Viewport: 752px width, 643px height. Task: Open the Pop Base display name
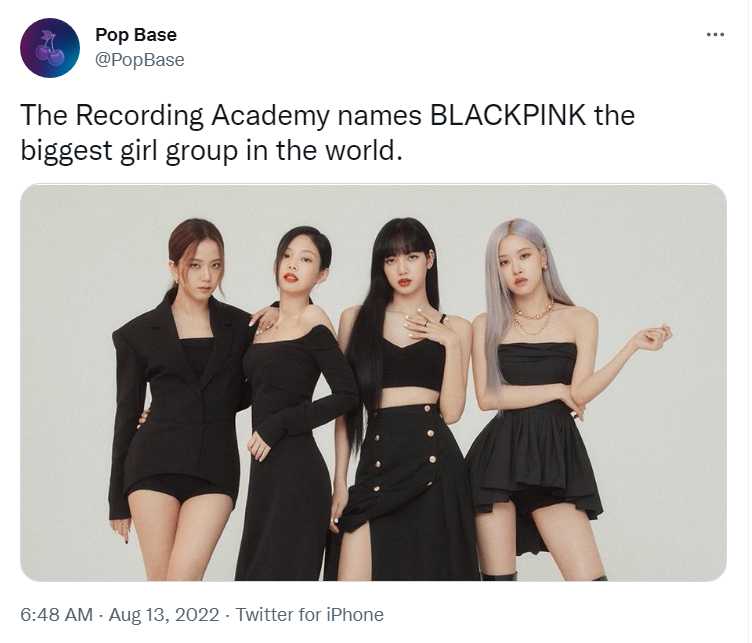136,35
